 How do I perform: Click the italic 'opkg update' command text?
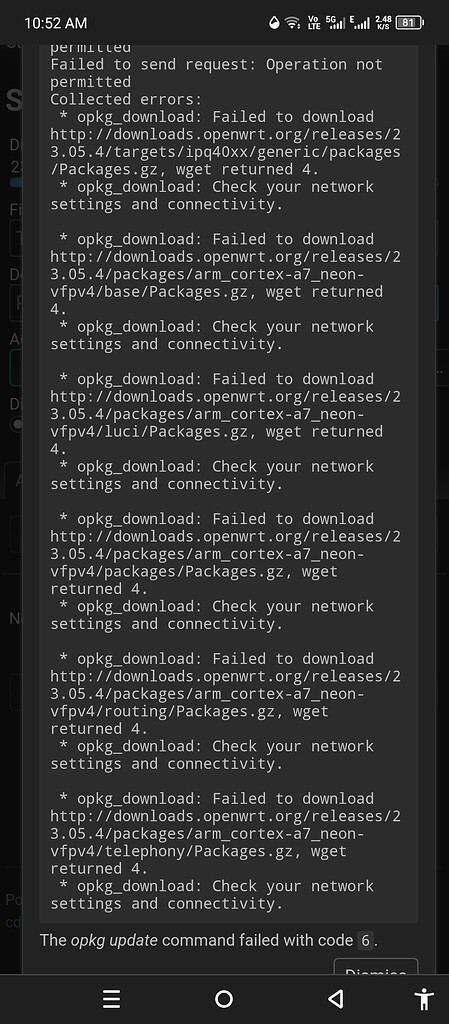click(114, 941)
